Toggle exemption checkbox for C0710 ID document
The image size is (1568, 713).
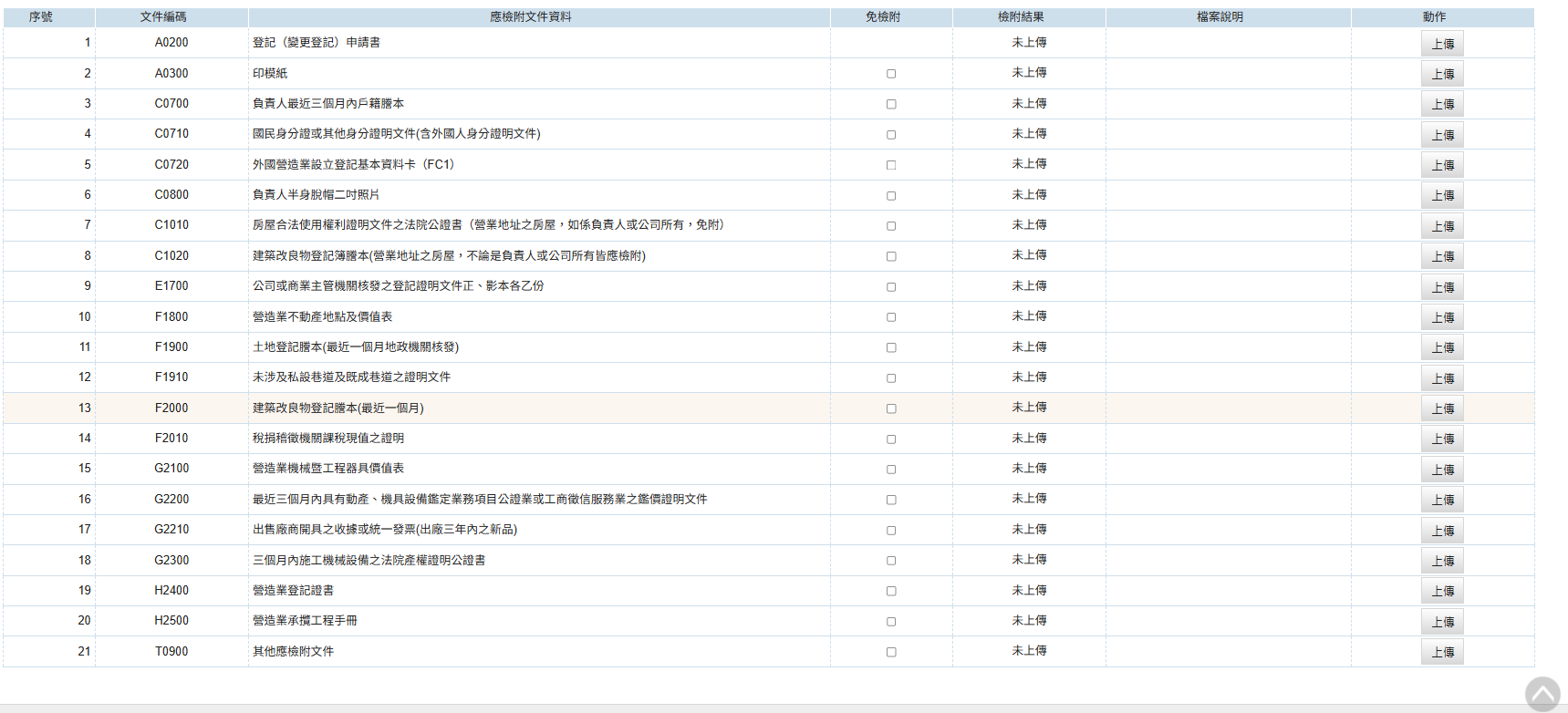891,135
